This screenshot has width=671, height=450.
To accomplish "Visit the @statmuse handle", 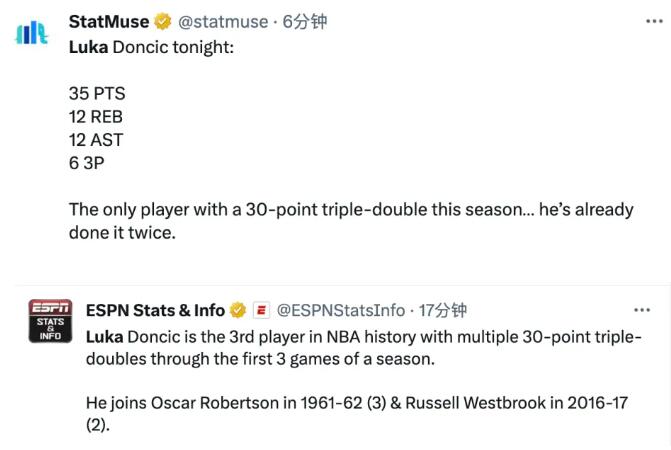I will click(223, 21).
